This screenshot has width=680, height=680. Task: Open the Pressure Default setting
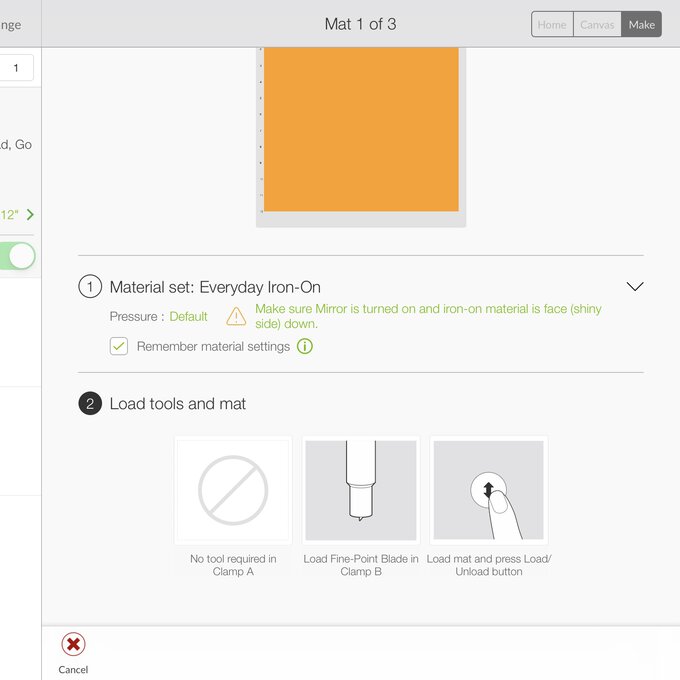point(188,317)
